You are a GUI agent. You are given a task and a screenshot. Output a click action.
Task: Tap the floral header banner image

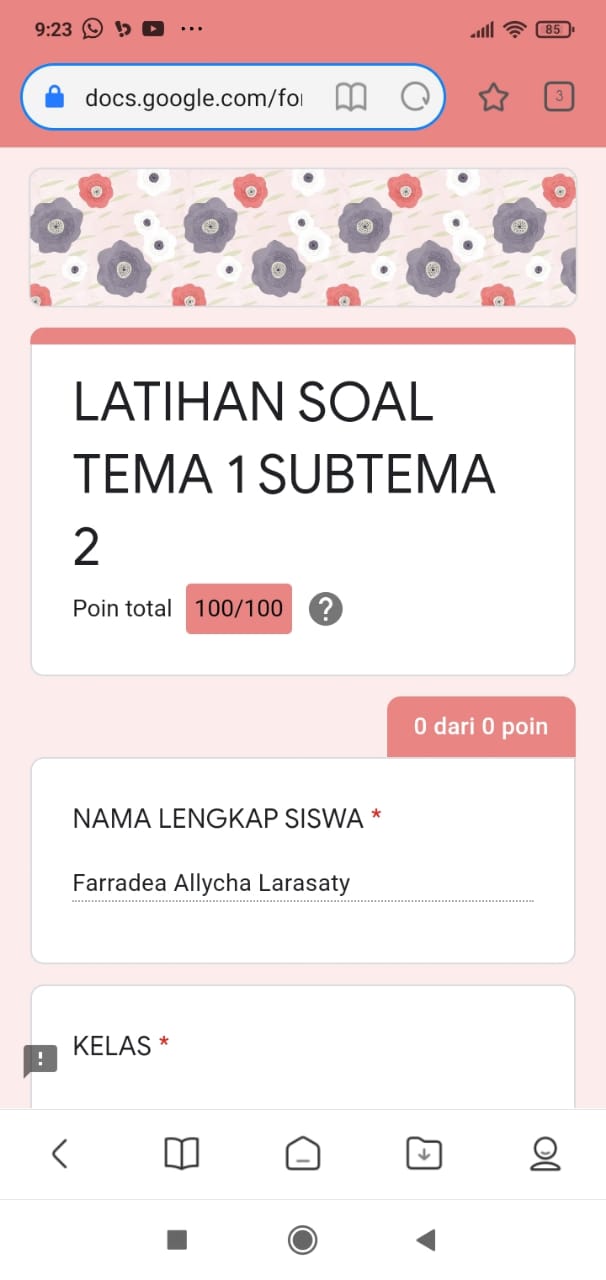pyautogui.click(x=303, y=237)
